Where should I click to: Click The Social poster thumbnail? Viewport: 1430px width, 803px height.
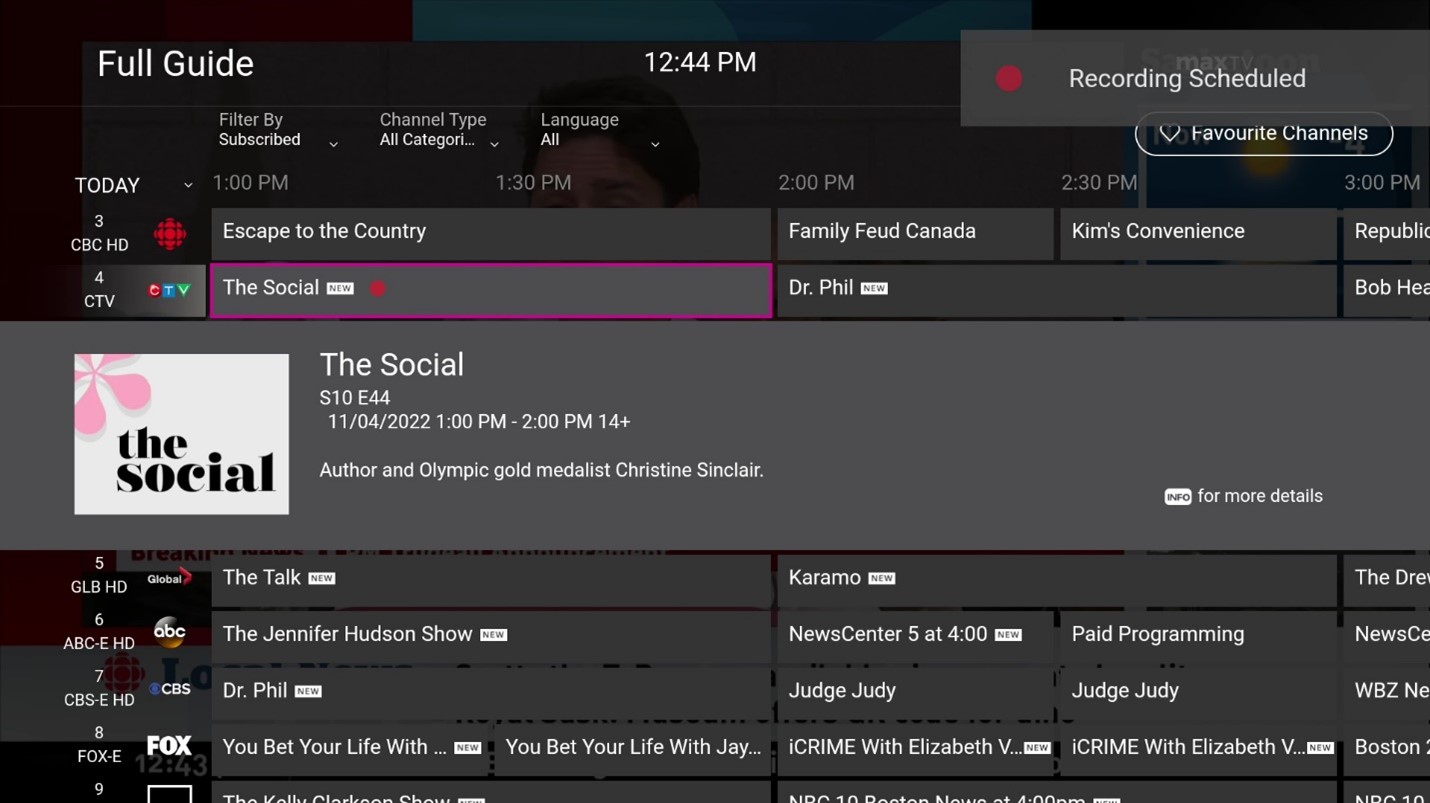coord(181,433)
